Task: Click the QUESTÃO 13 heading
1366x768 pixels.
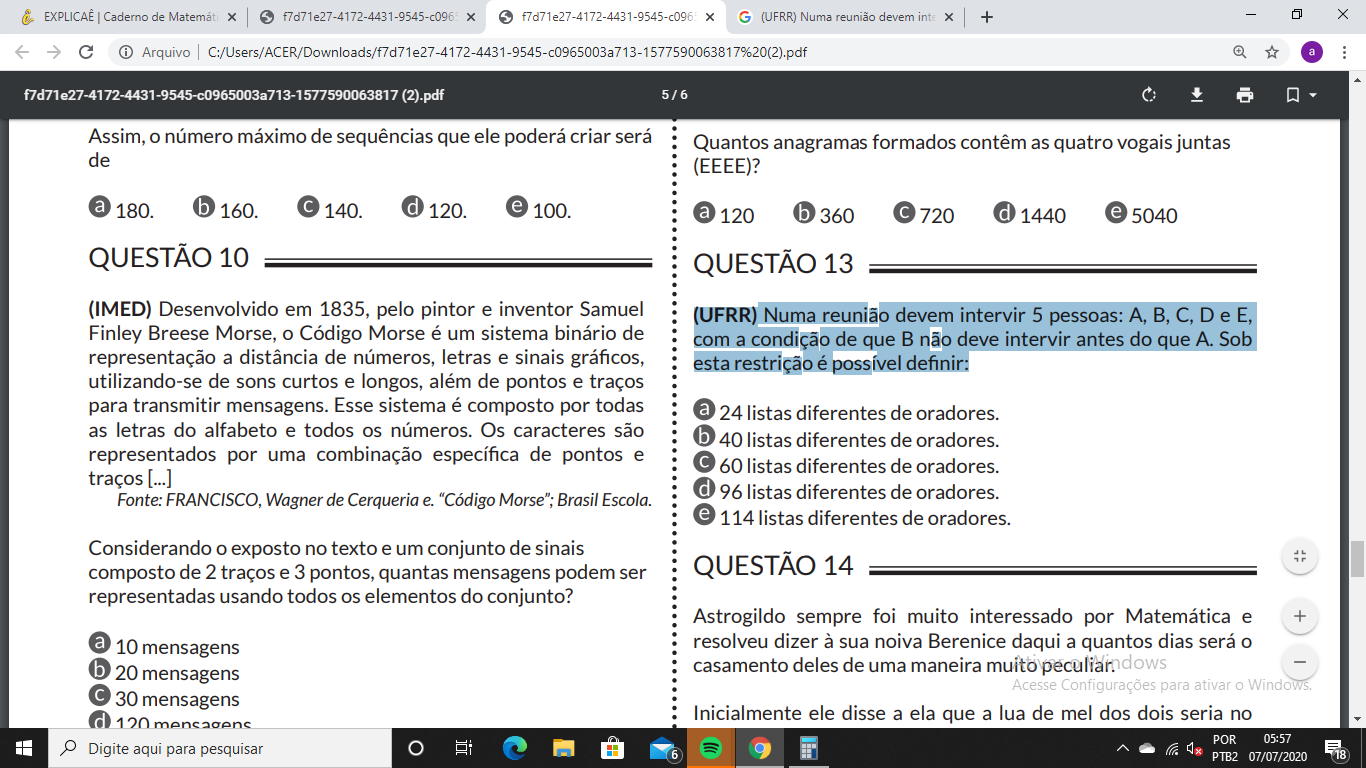Action: 773,264
